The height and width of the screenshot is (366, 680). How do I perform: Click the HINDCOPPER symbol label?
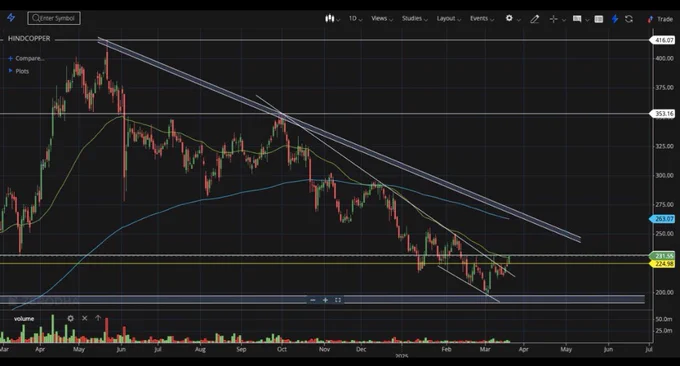tap(29, 39)
